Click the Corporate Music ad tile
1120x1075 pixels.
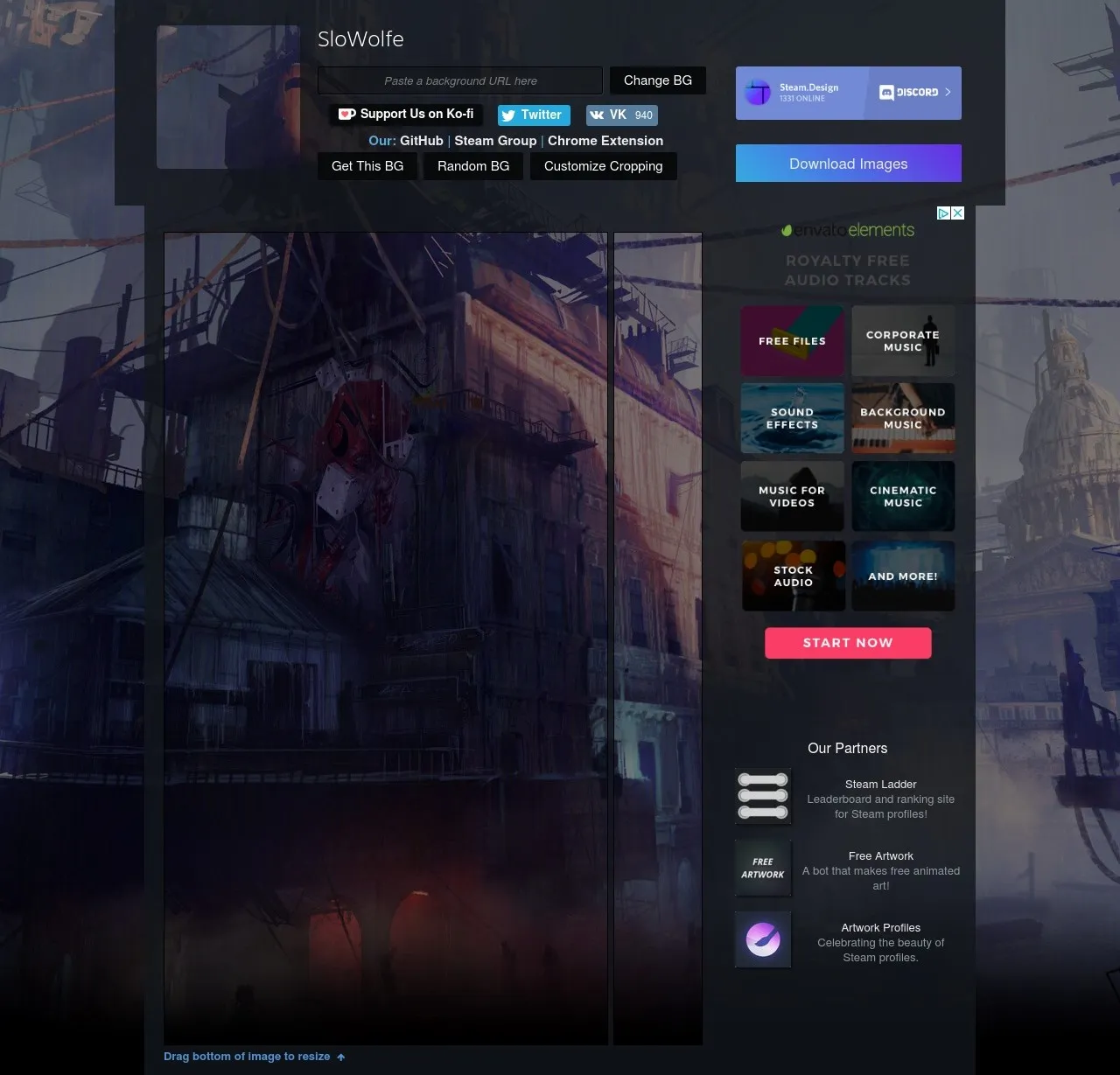coord(903,341)
